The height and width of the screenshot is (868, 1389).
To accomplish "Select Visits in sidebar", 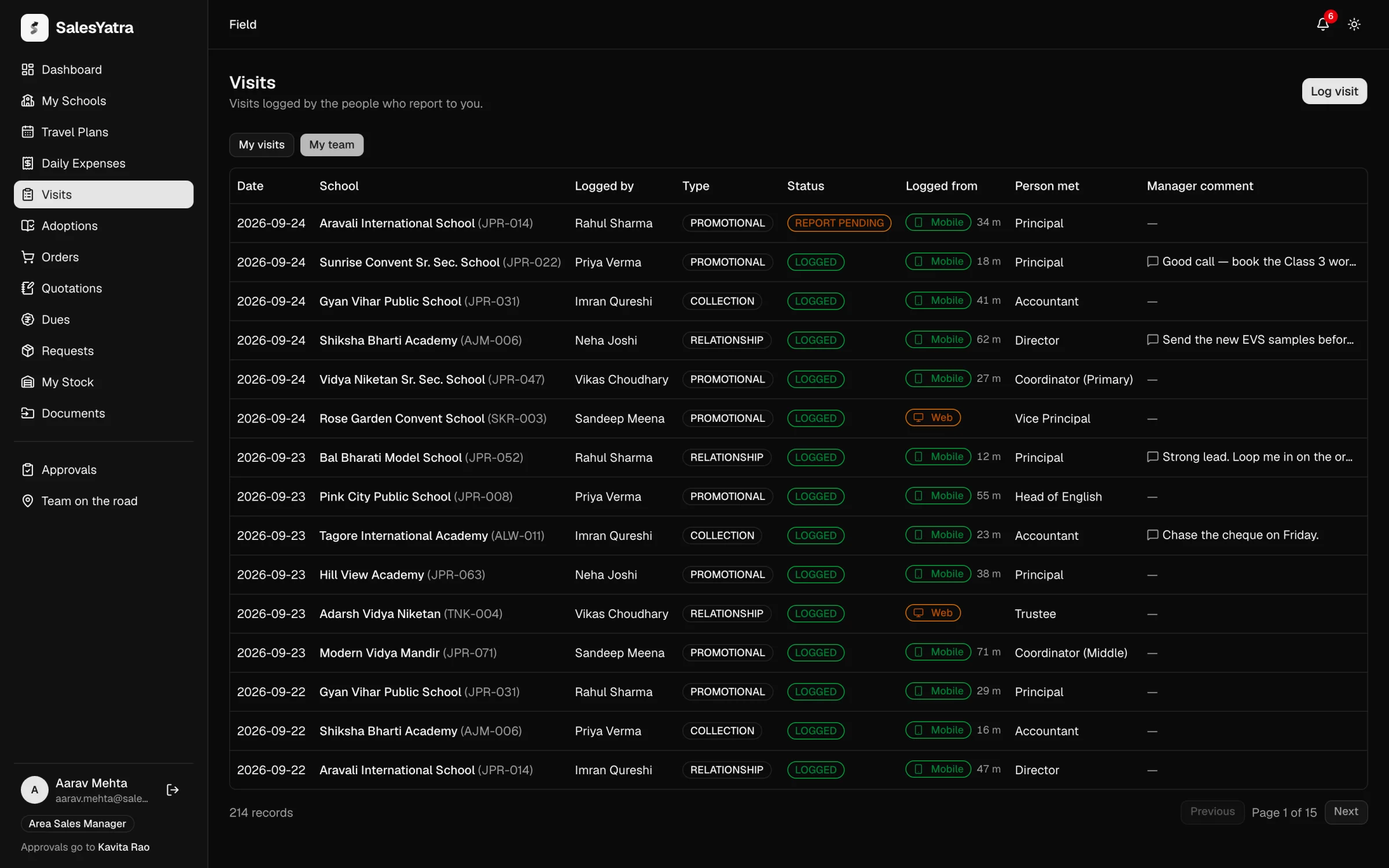I will click(104, 194).
